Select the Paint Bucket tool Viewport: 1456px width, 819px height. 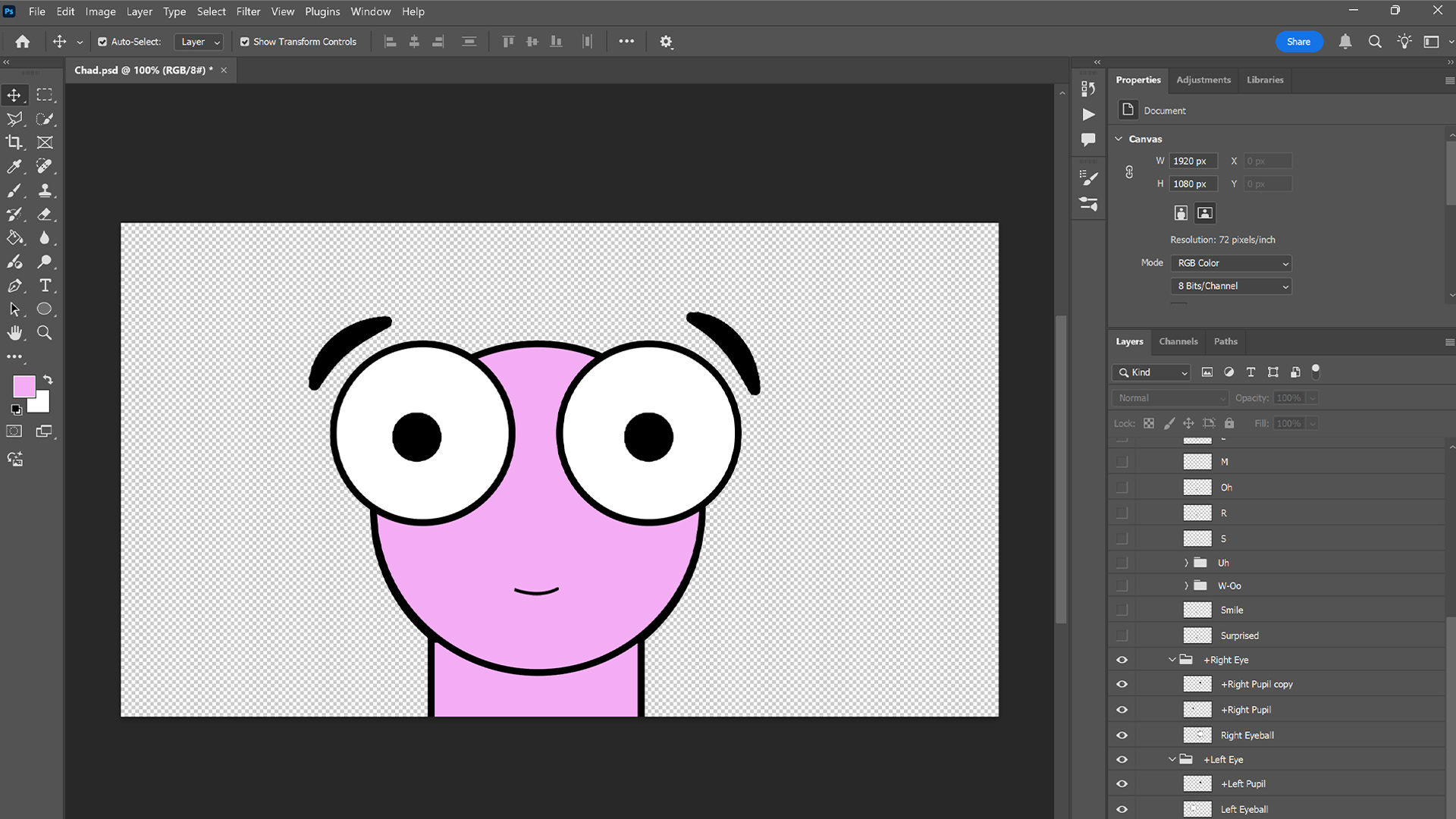[x=14, y=238]
